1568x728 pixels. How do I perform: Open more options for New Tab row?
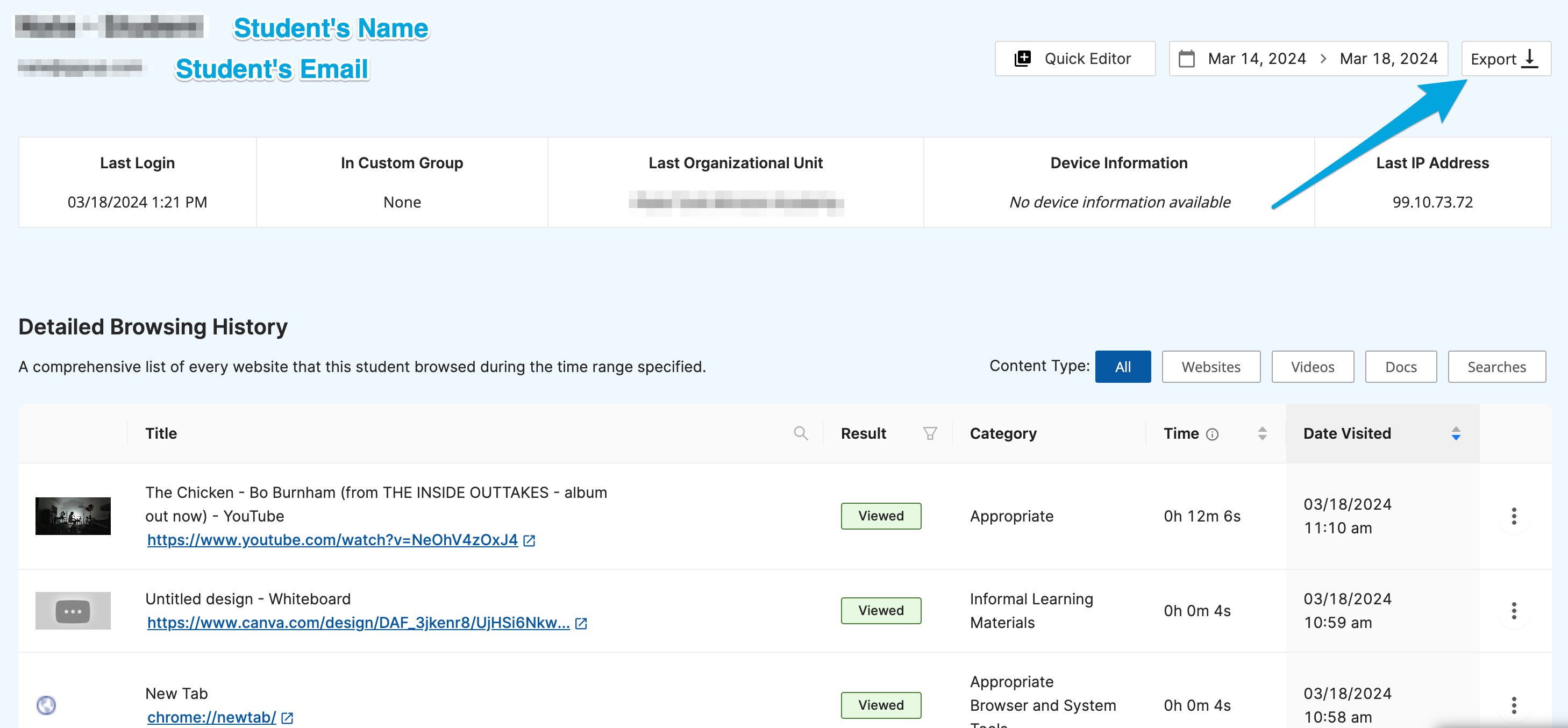point(1514,705)
